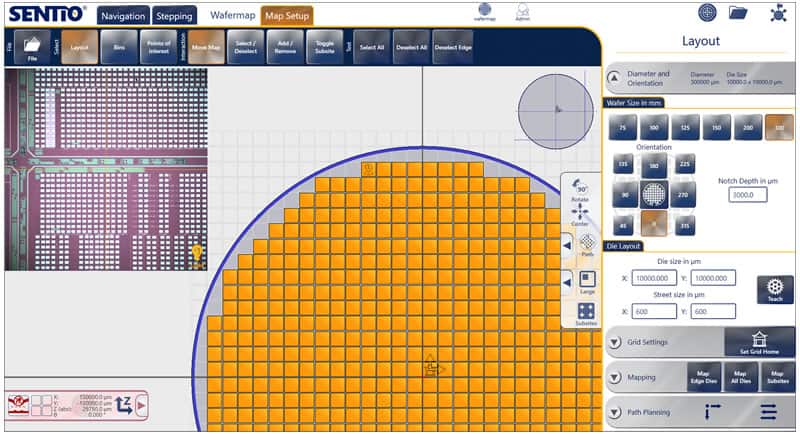Switch to the Navigation tab
Image resolution: width=800 pixels, height=434 pixels.
pos(124,16)
